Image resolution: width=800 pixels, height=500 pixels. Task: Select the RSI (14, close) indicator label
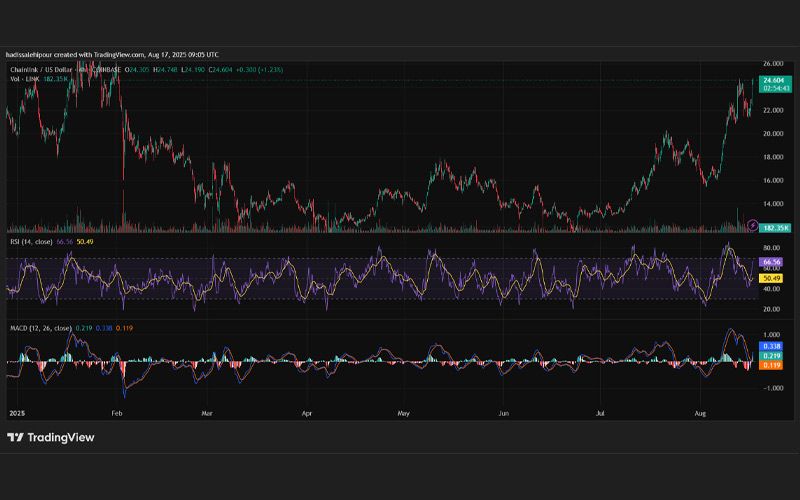pos(31,242)
